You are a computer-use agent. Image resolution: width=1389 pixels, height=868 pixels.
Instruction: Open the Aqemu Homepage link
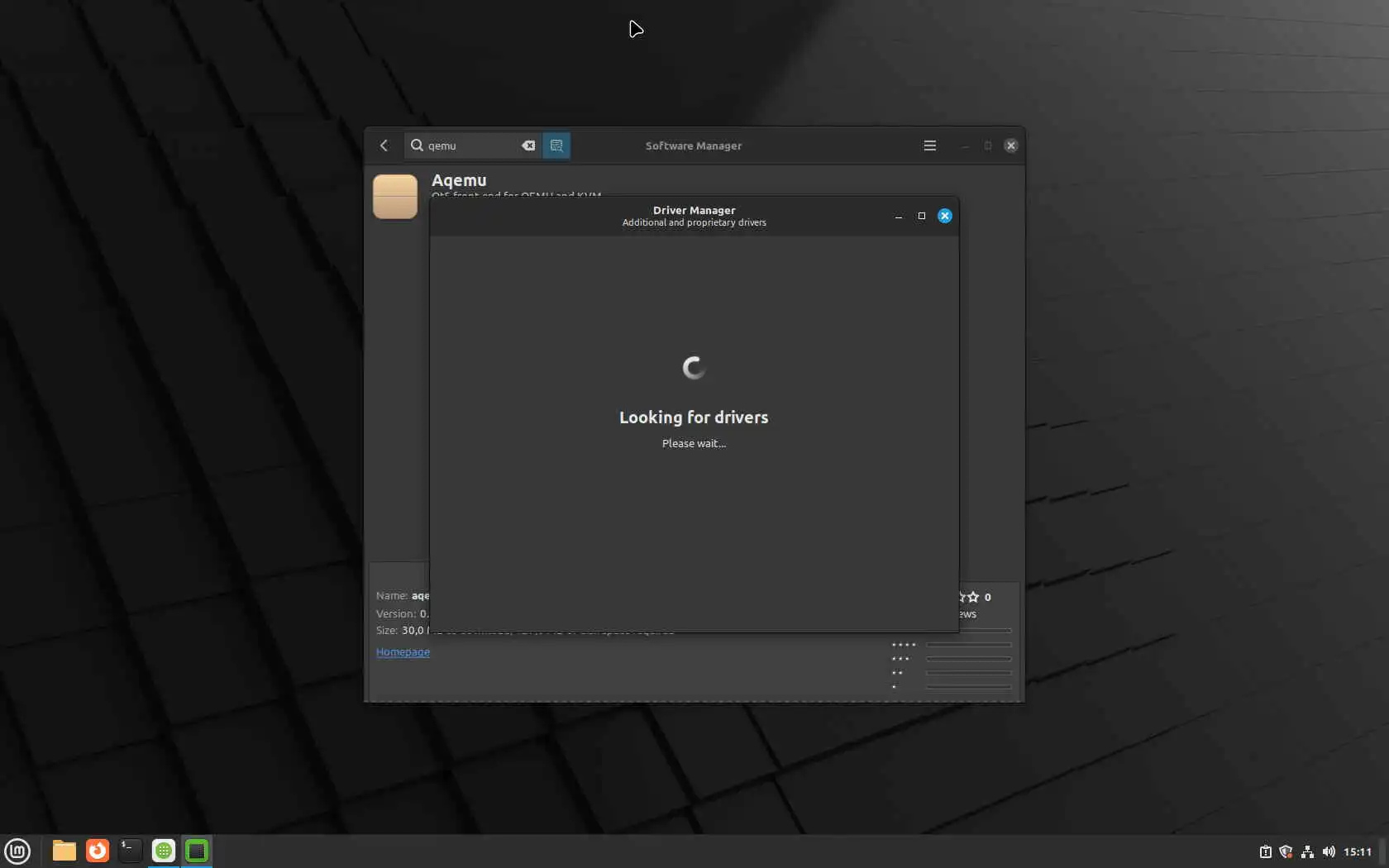point(403,652)
